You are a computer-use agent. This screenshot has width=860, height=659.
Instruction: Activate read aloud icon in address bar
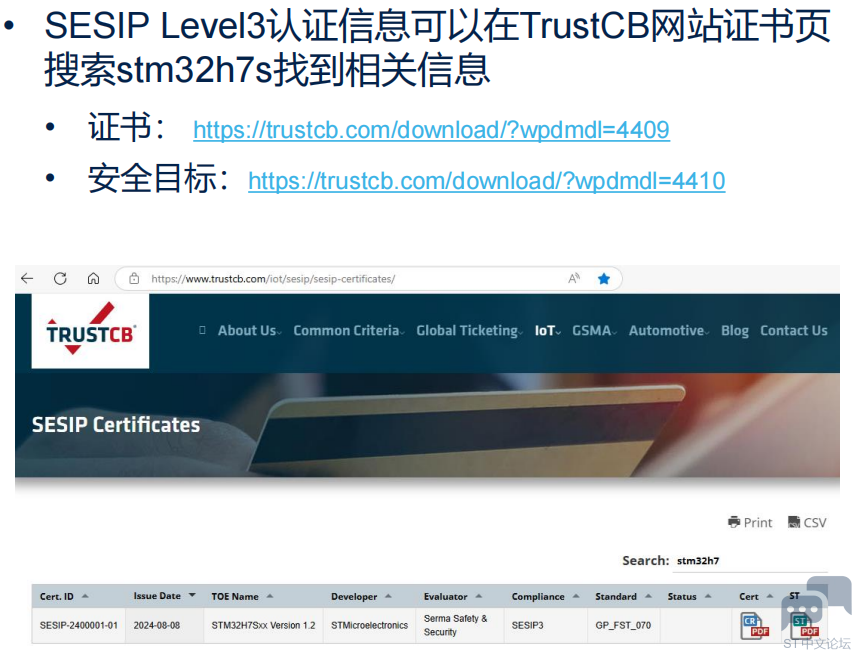574,279
